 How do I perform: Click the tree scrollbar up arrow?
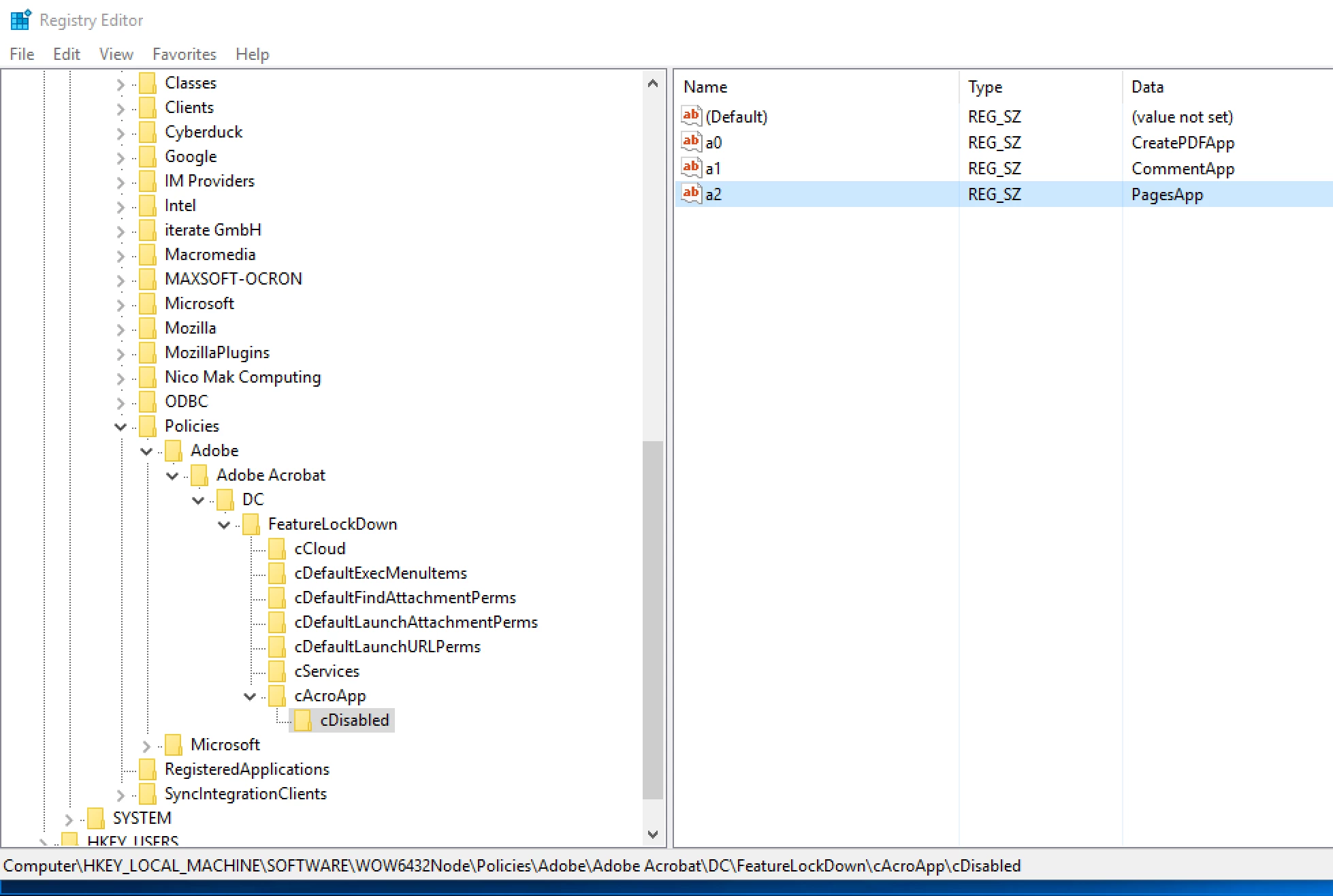pyautogui.click(x=653, y=83)
